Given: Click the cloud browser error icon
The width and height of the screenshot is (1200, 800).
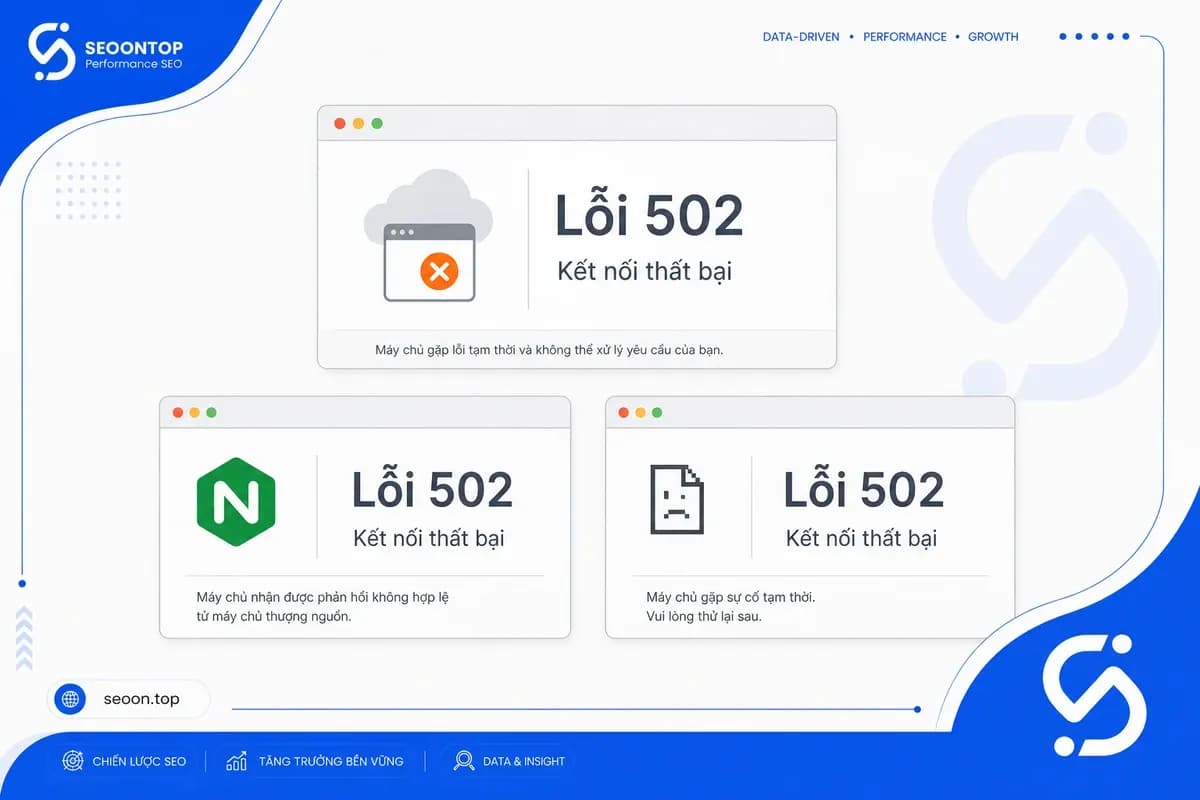Looking at the screenshot, I should (x=428, y=236).
